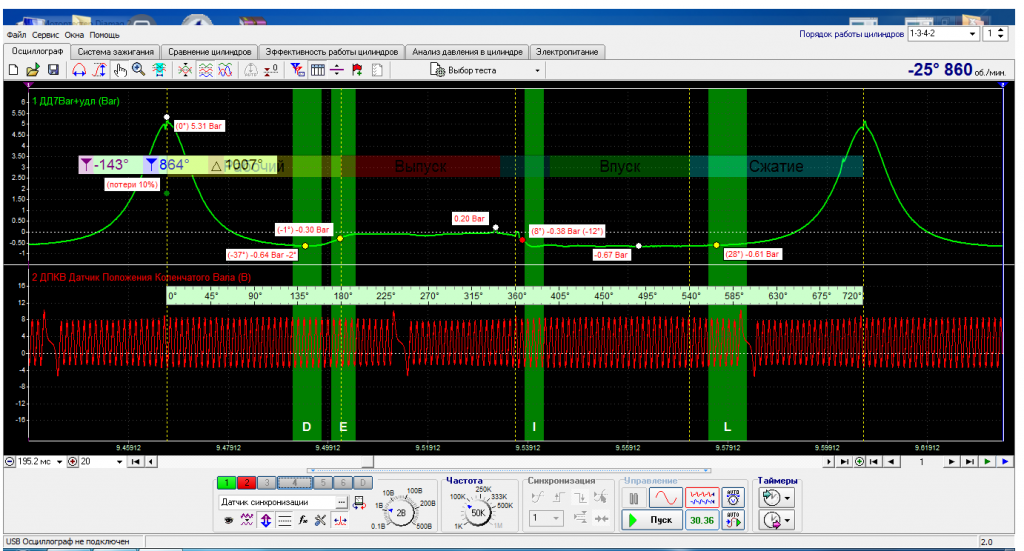1024x551 pixels.
Task: Open the Сервис menu
Action: [45, 35]
